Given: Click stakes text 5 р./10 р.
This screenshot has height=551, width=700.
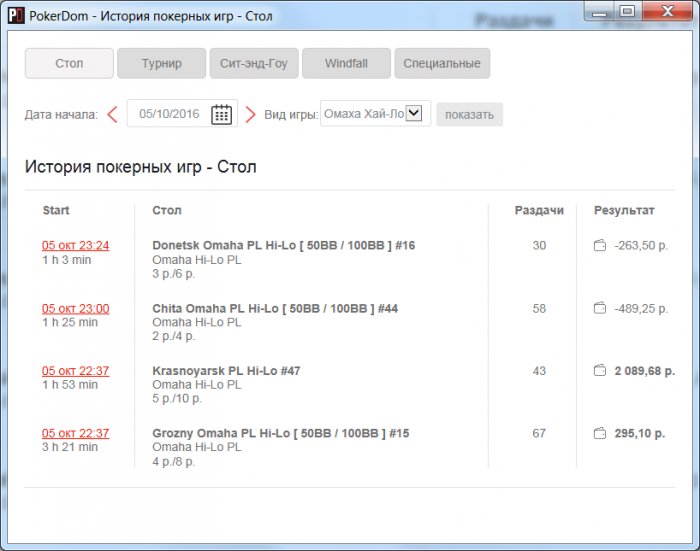Looking at the screenshot, I should click(177, 398).
